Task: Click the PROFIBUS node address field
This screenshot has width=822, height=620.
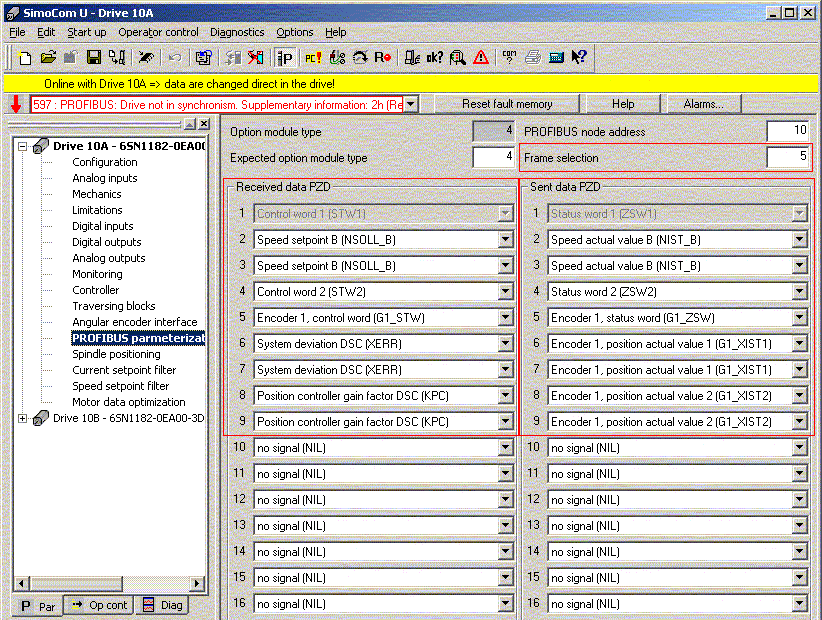Action: tap(788, 131)
